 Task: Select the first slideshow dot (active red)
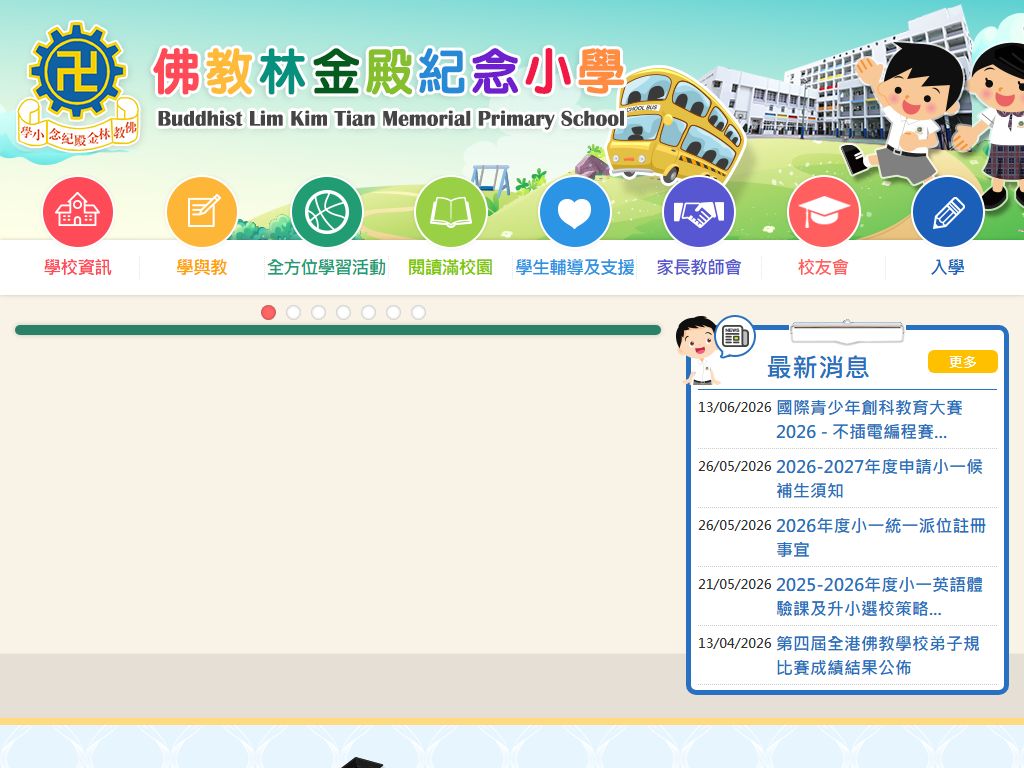pyautogui.click(x=268, y=312)
